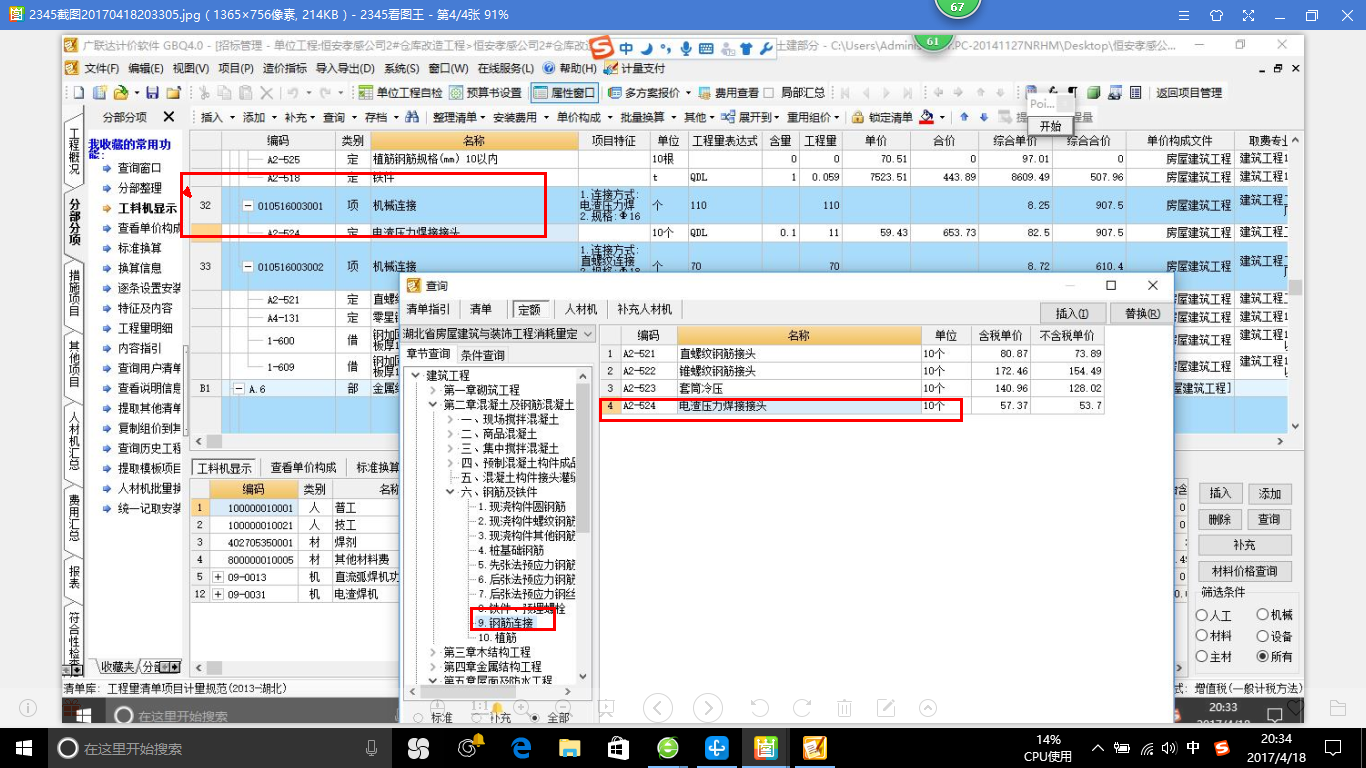Expand the 第一章砌筑工程 tree node
The height and width of the screenshot is (768, 1366).
pos(433,390)
